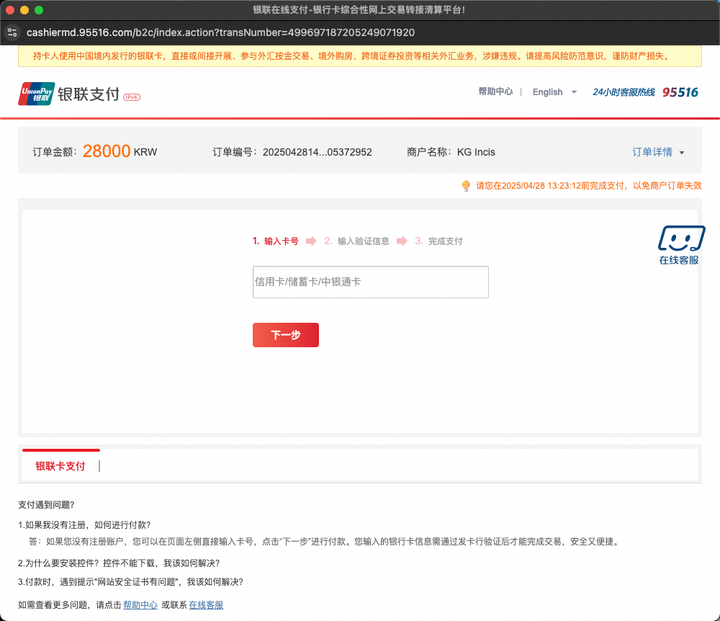720x621 pixels.
Task: Open the 在线客服 link at page bottom
Action: (206, 605)
